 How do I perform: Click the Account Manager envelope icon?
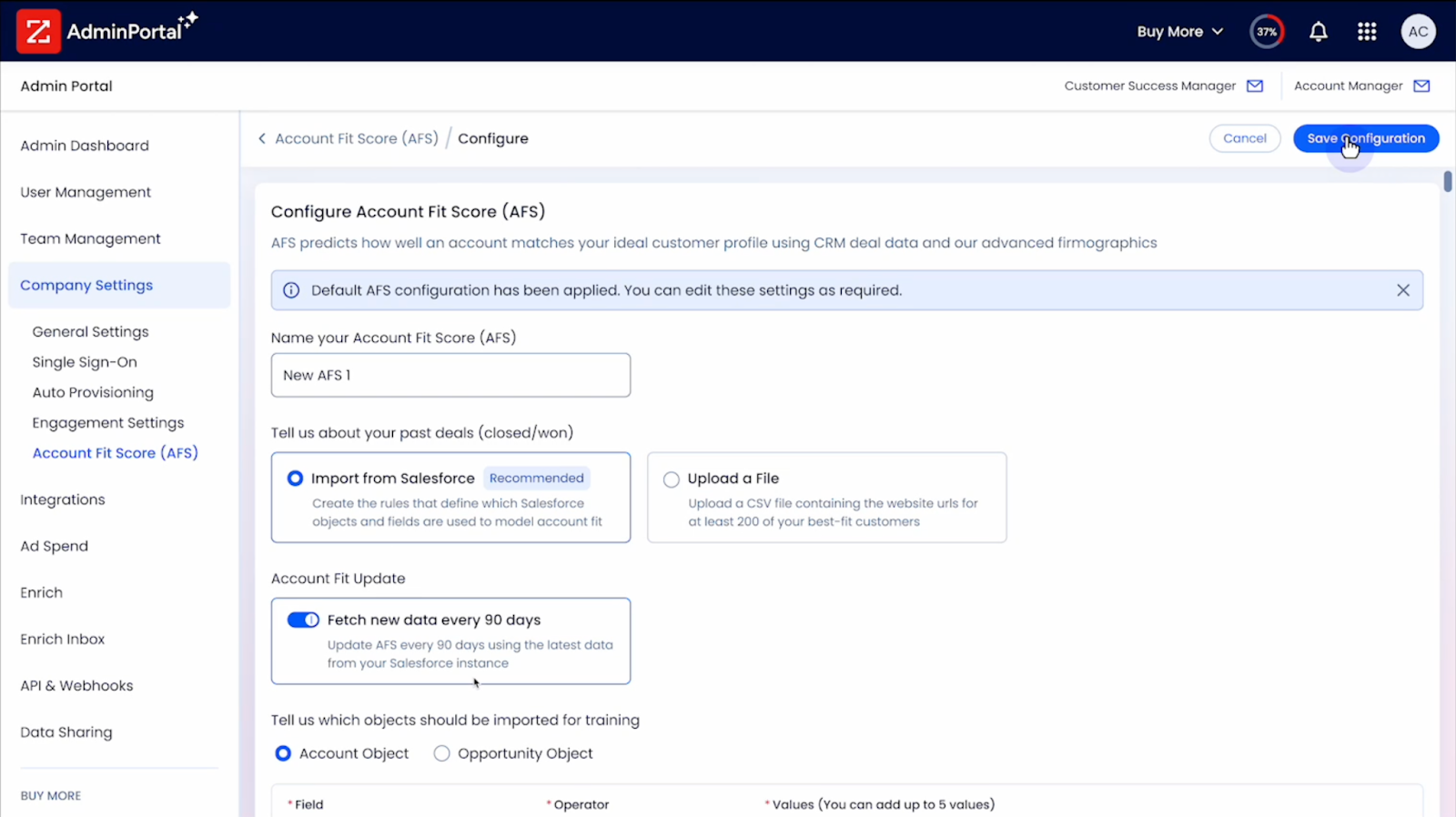point(1421,86)
